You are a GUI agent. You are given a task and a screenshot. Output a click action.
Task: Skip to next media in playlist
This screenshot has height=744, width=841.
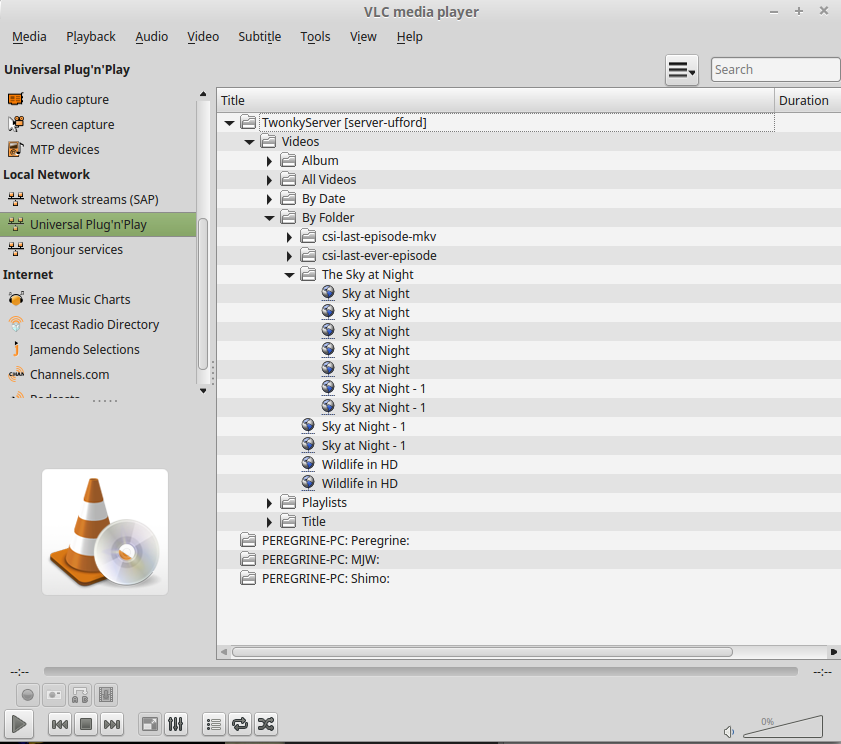(112, 725)
